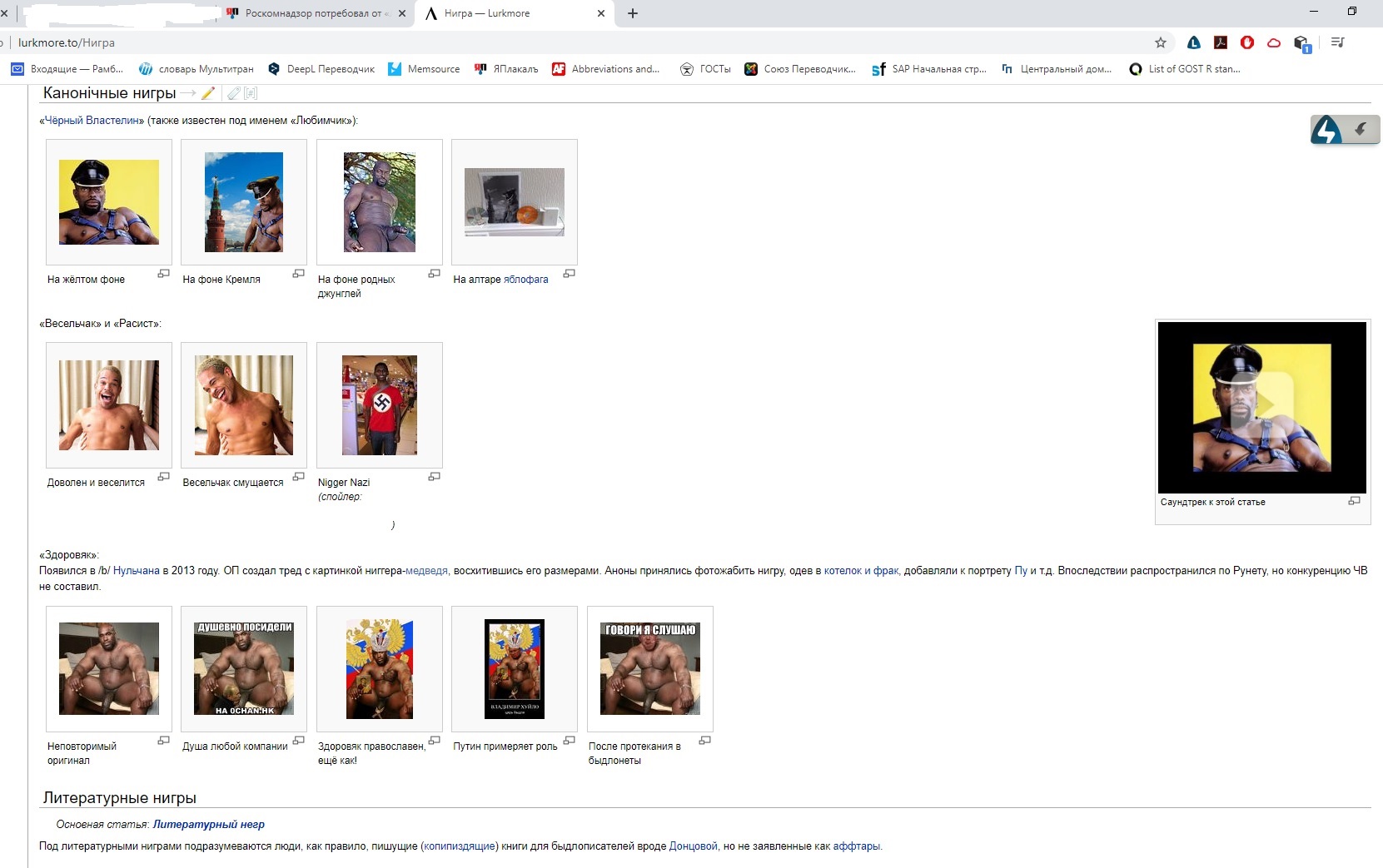This screenshot has height=868, width=1383.
Task: Close the Роскомнадзор потребовал tab
Action: [x=402, y=13]
